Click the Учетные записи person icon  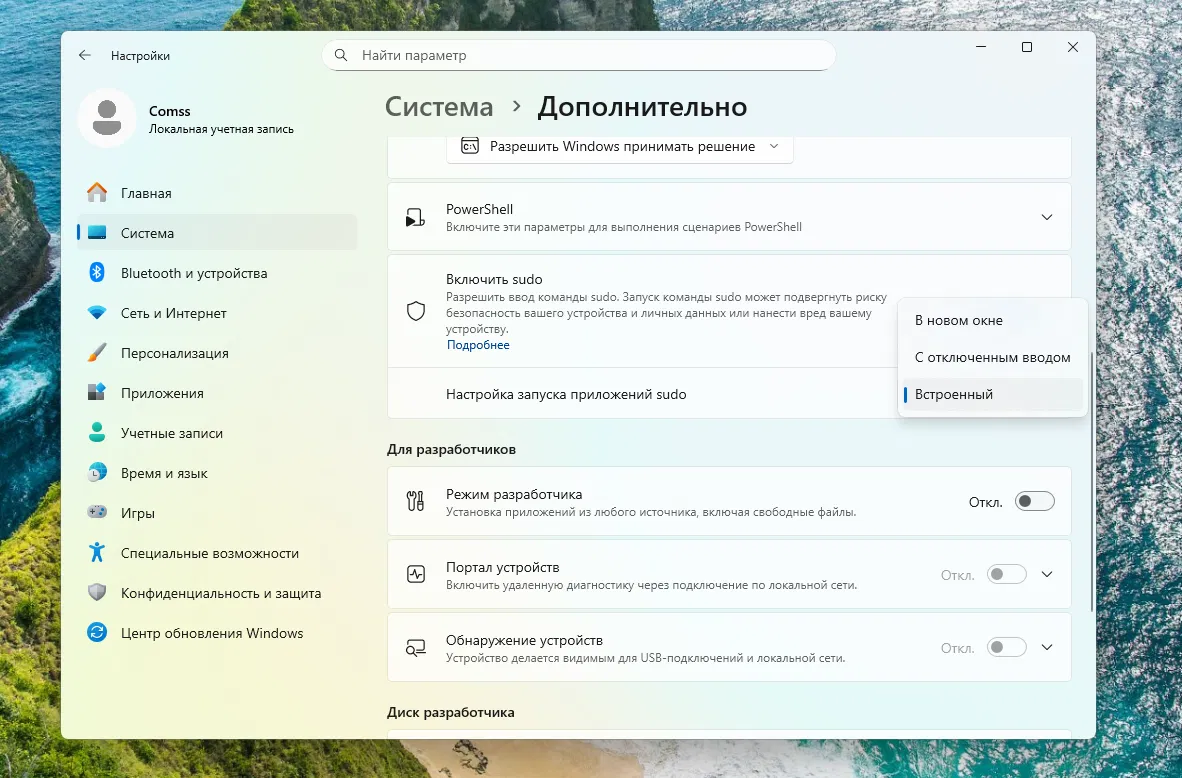coord(96,433)
